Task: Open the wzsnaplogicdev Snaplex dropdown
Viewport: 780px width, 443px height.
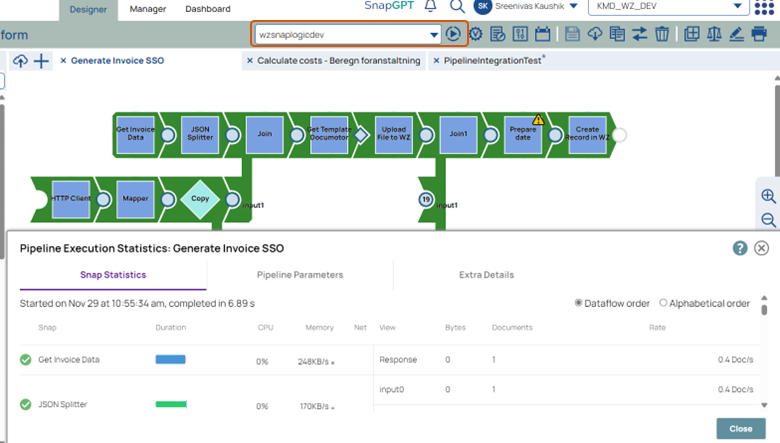Action: click(x=348, y=35)
